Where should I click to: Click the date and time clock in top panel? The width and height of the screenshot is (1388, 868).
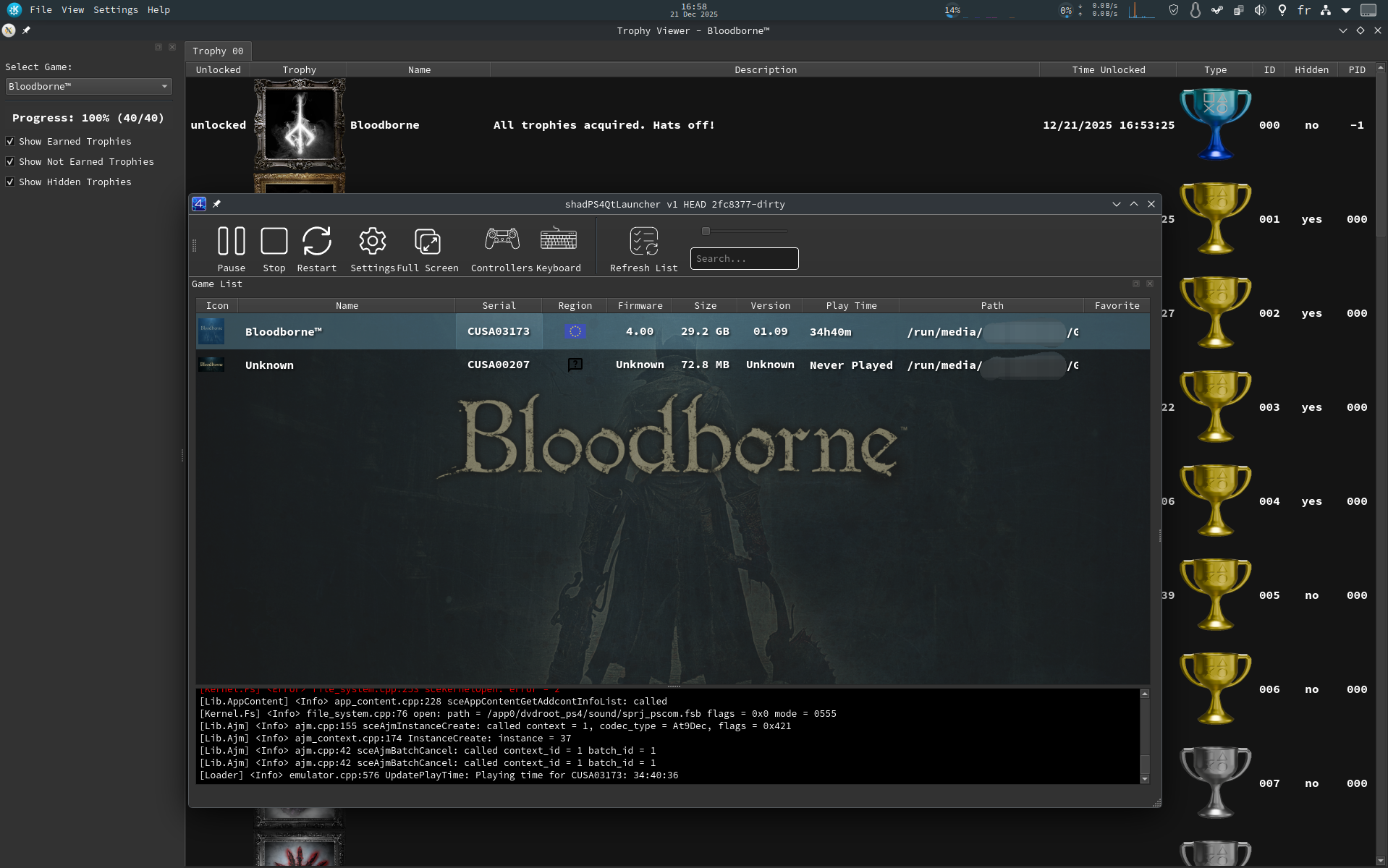click(x=693, y=10)
